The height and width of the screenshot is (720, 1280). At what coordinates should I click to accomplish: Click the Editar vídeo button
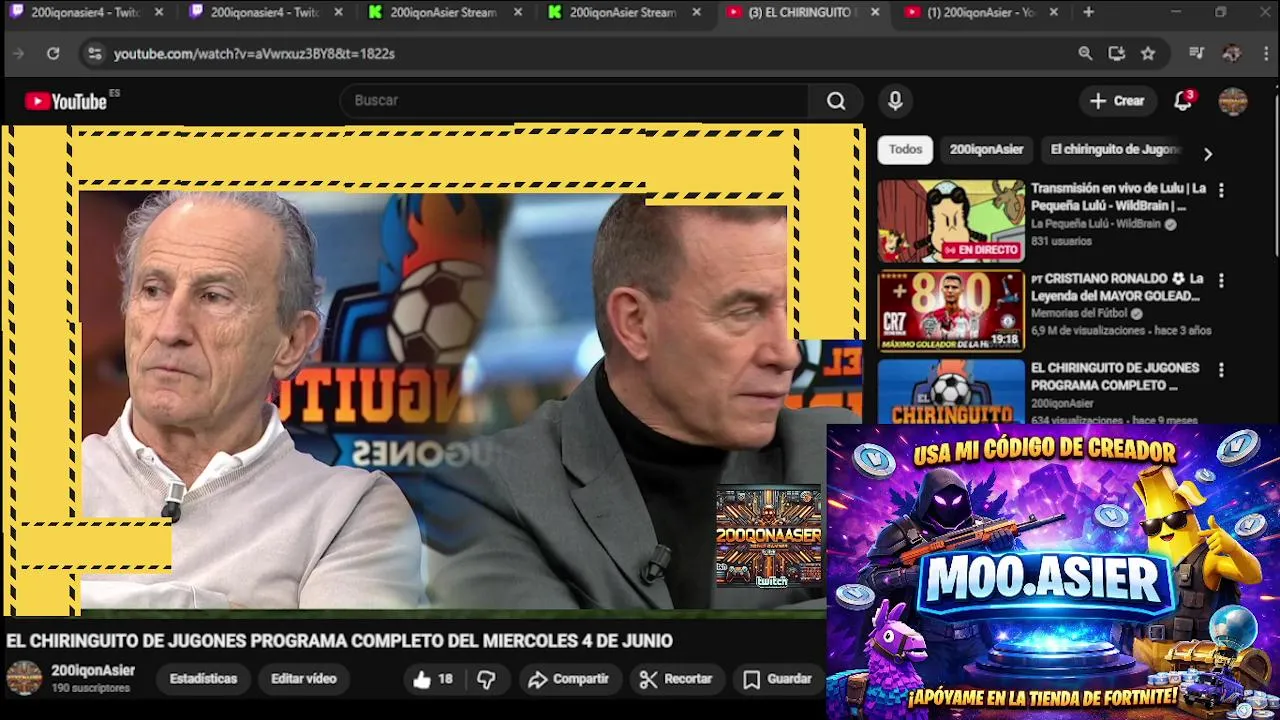click(x=303, y=679)
